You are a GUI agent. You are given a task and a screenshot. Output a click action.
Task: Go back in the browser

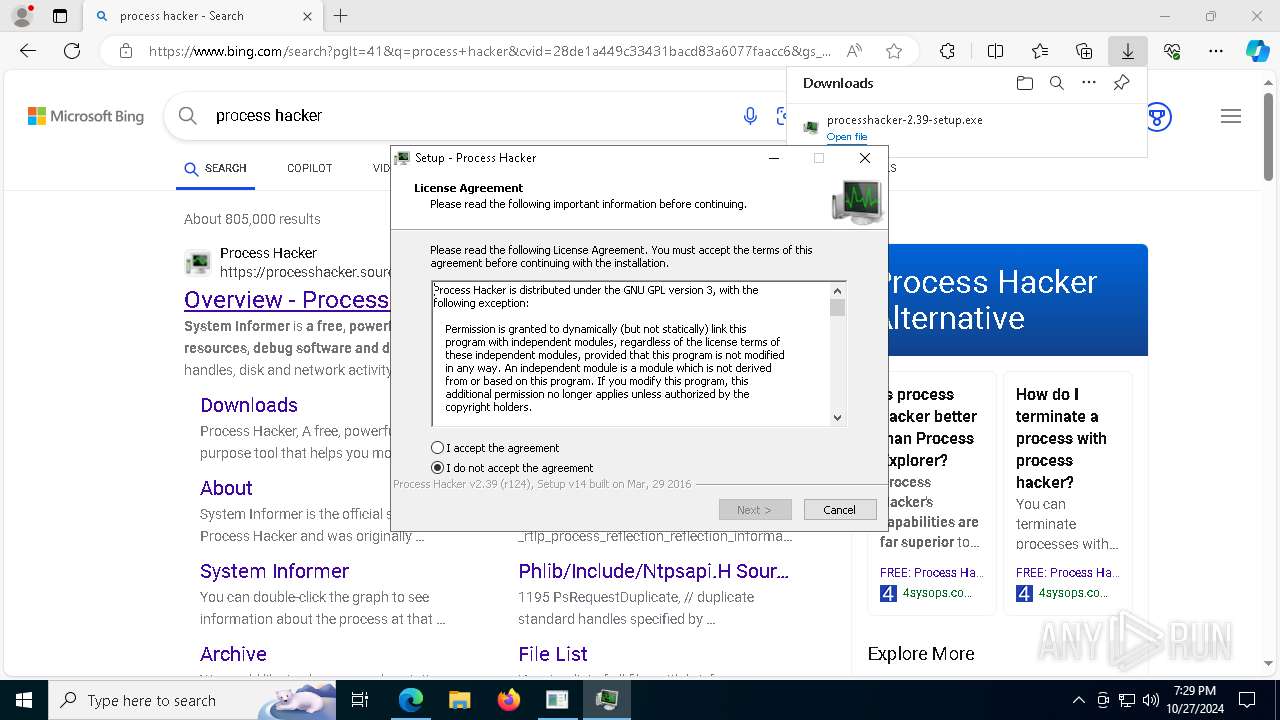[28, 51]
